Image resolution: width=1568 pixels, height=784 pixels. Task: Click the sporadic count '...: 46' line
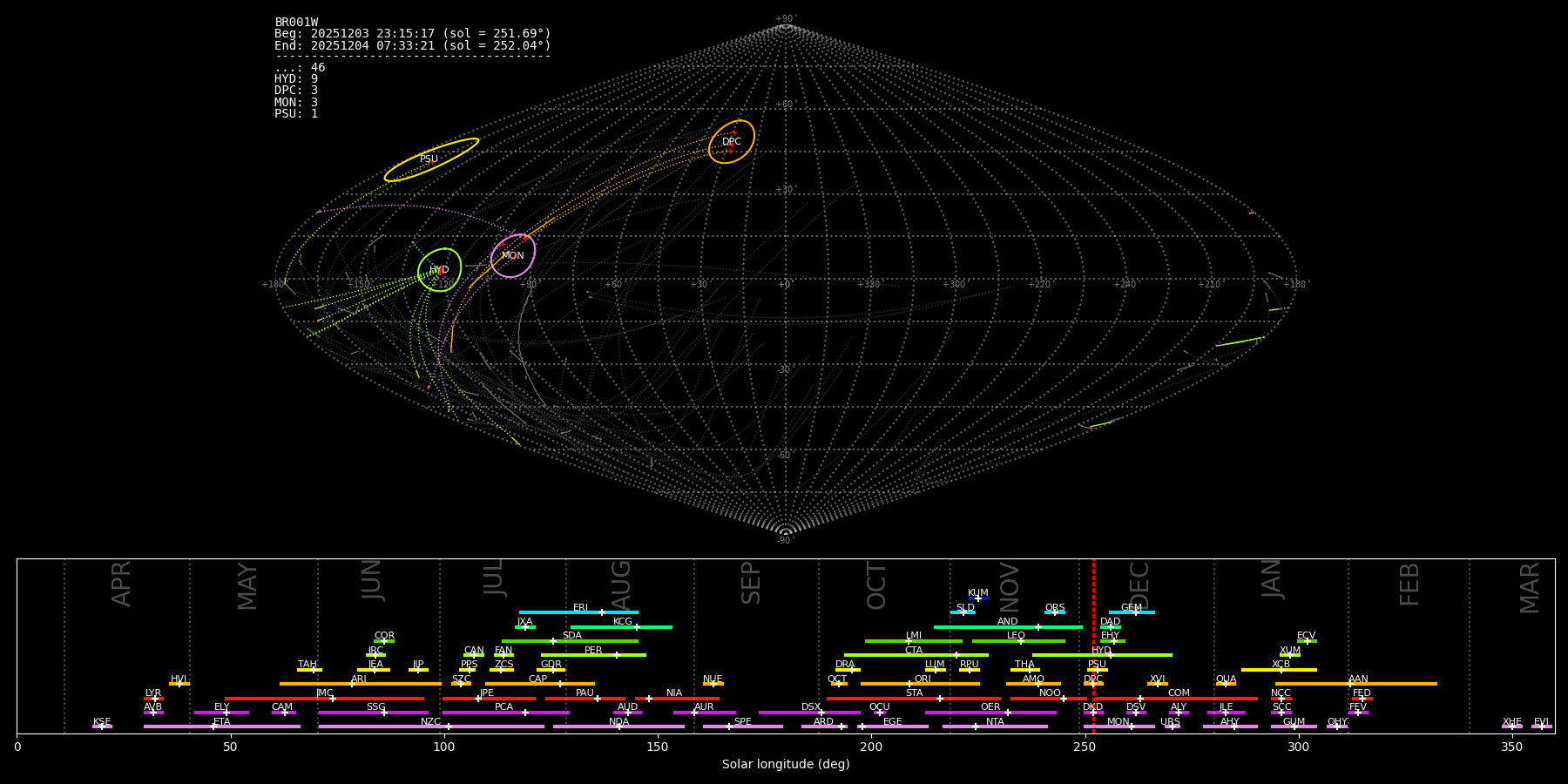300,68
